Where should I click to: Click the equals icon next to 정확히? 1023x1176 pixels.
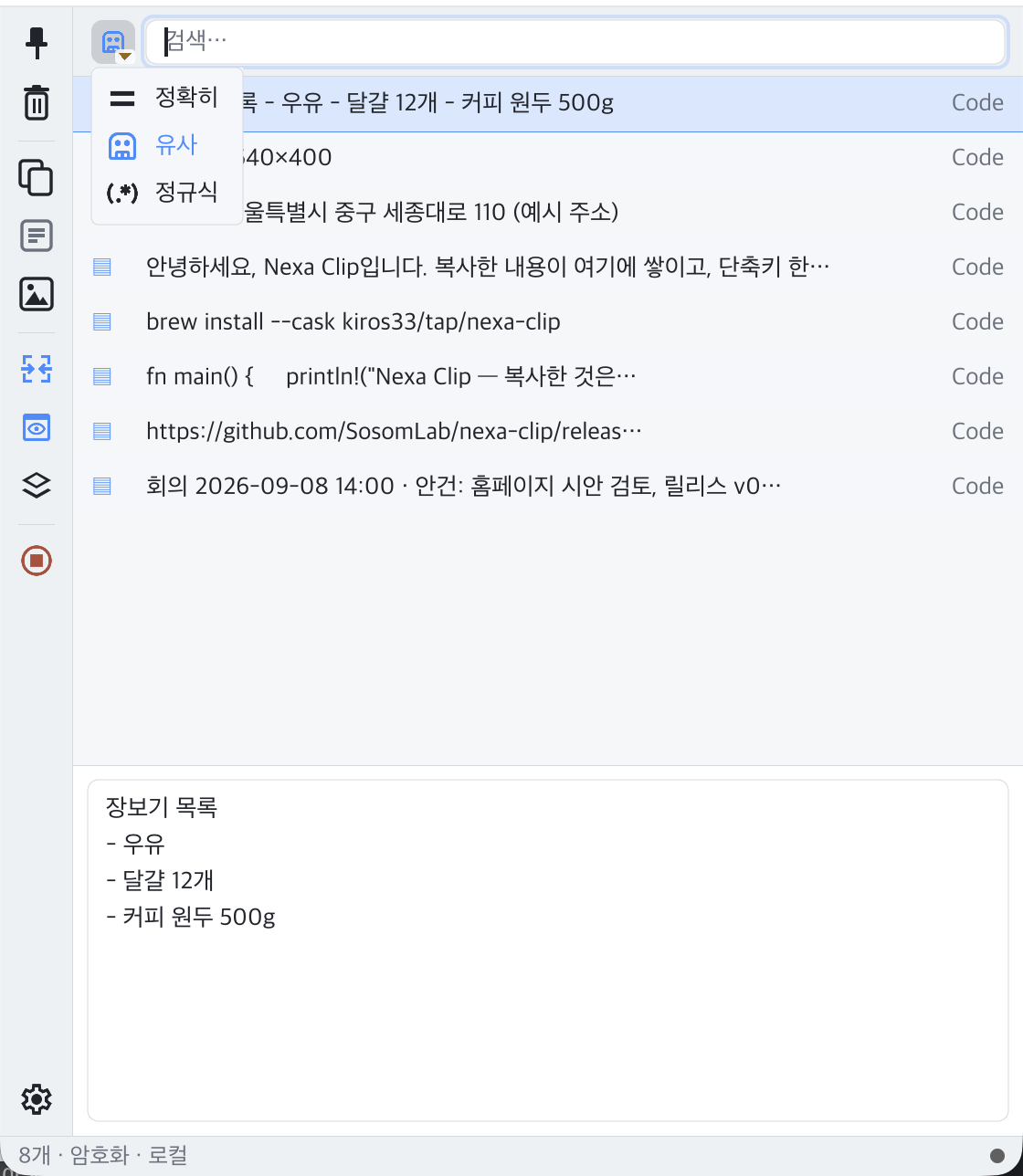coord(122,98)
